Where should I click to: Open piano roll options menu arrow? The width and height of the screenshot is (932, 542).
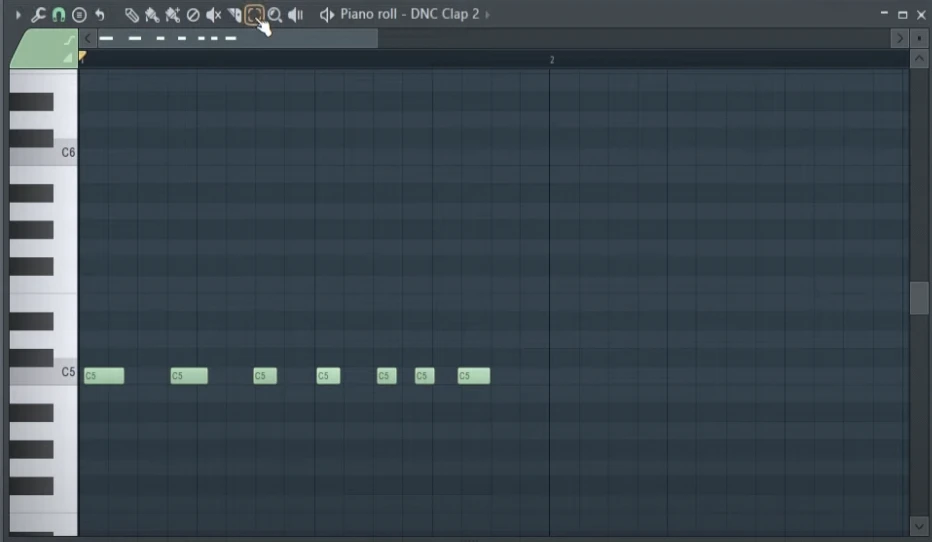click(18, 15)
